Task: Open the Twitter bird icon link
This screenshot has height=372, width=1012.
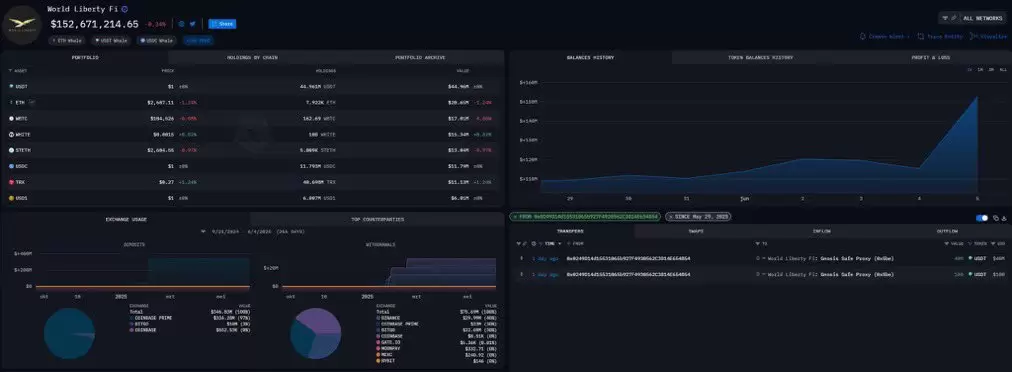Action: [192, 24]
